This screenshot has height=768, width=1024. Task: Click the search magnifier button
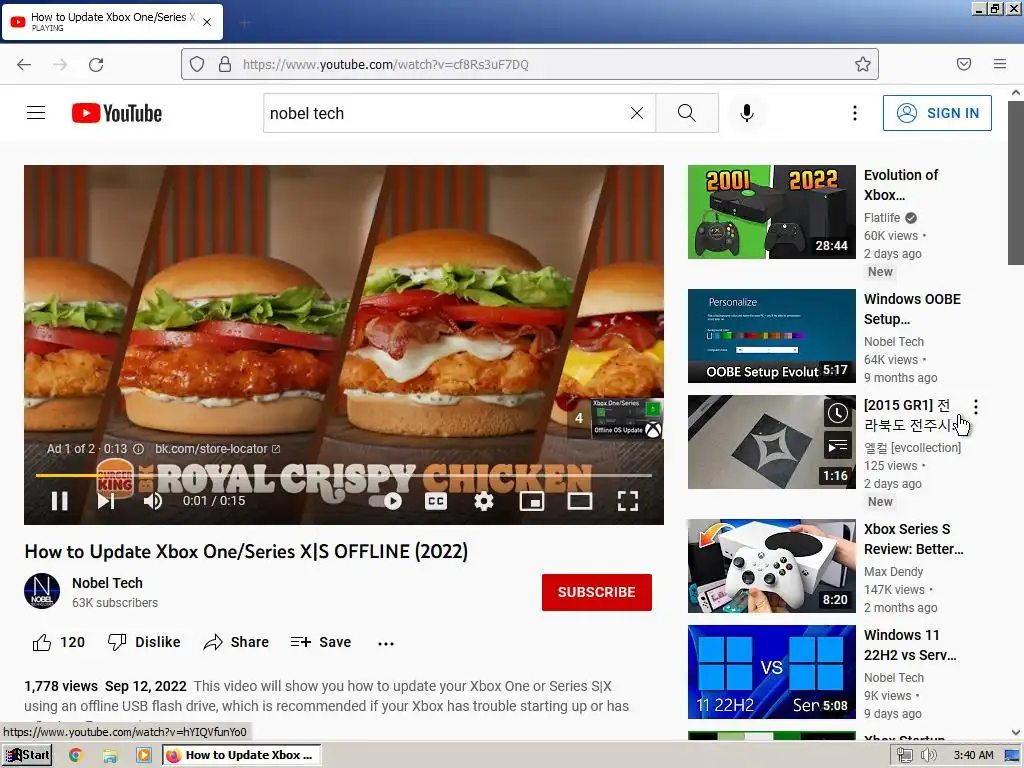click(x=686, y=113)
